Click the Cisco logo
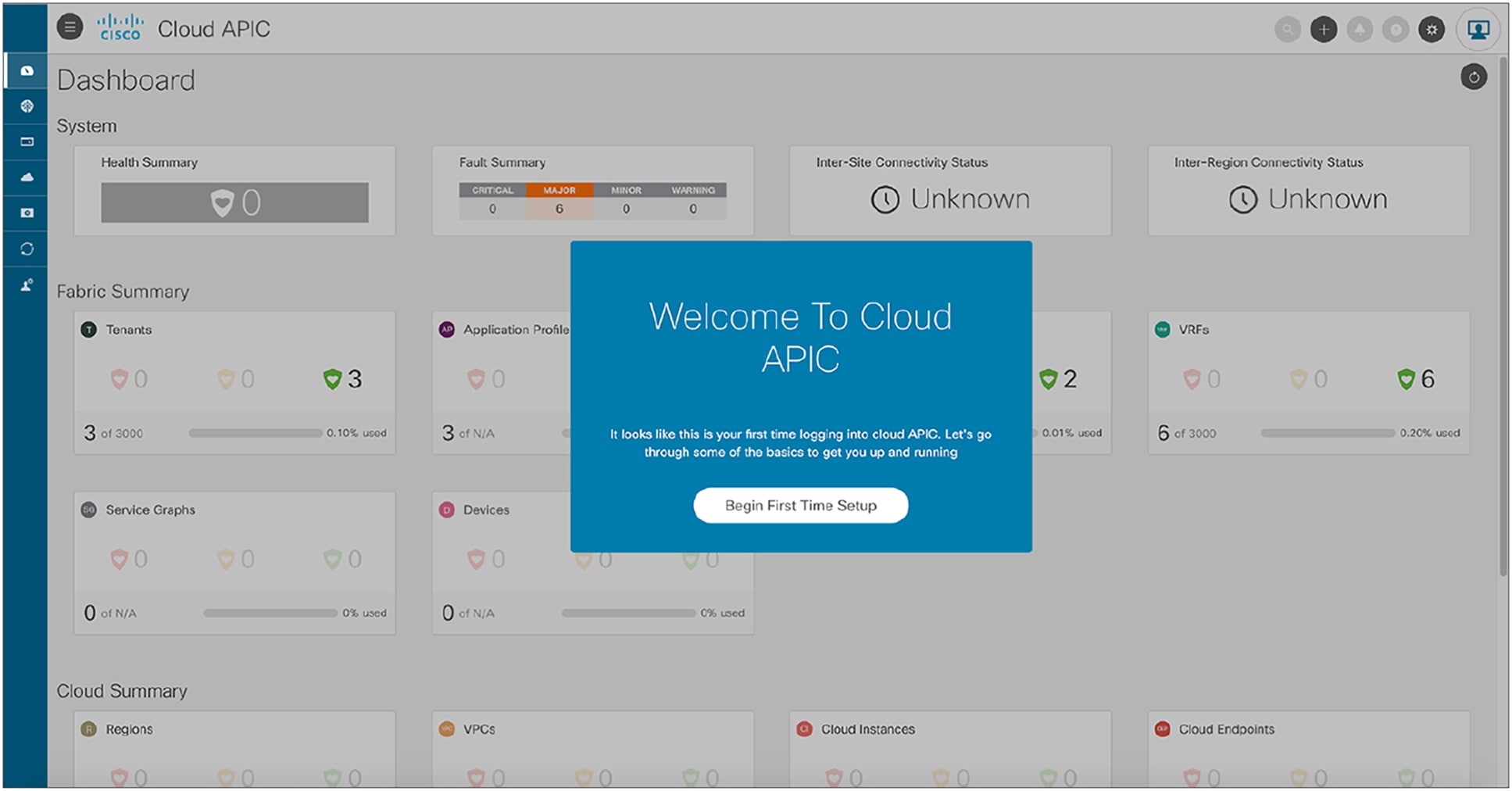The image size is (1512, 791). point(120,27)
